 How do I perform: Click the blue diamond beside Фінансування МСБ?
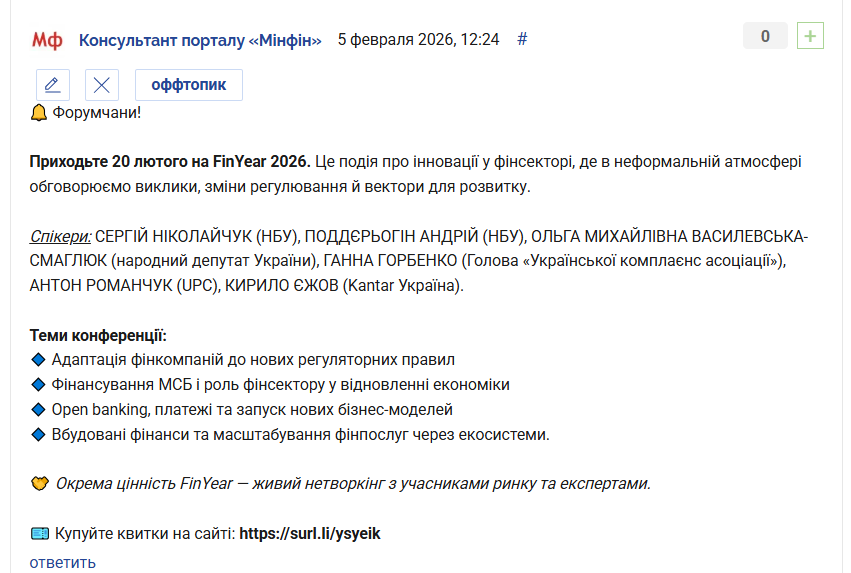39,385
